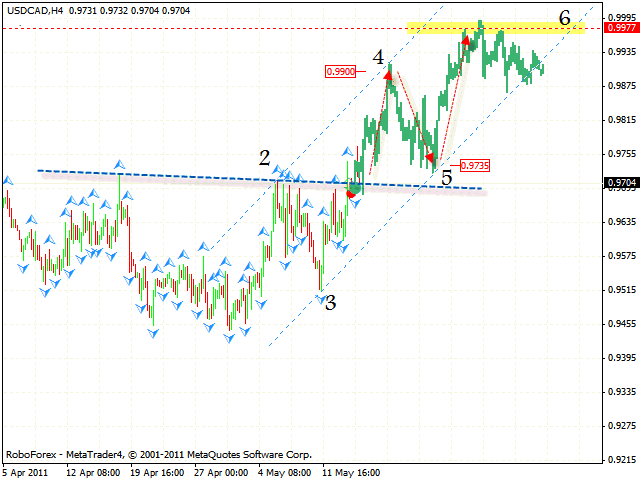Click the red arrow at the neckline breakout
The width and height of the screenshot is (640, 480).
click(350, 193)
